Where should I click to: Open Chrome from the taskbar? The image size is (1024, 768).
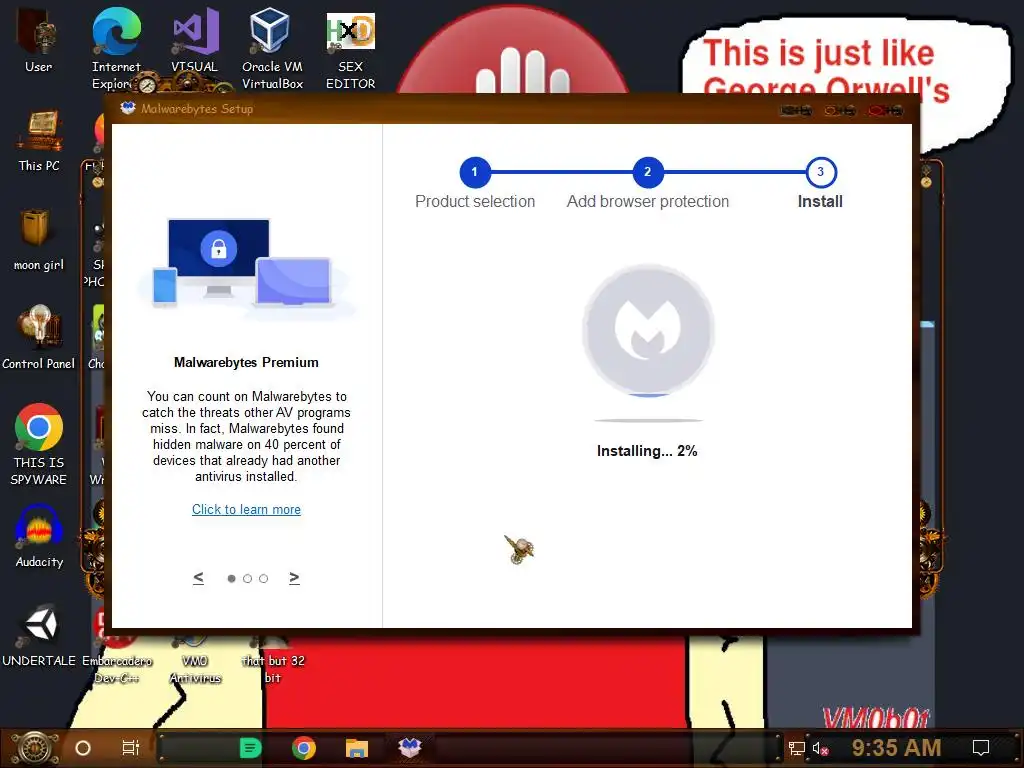(x=304, y=748)
